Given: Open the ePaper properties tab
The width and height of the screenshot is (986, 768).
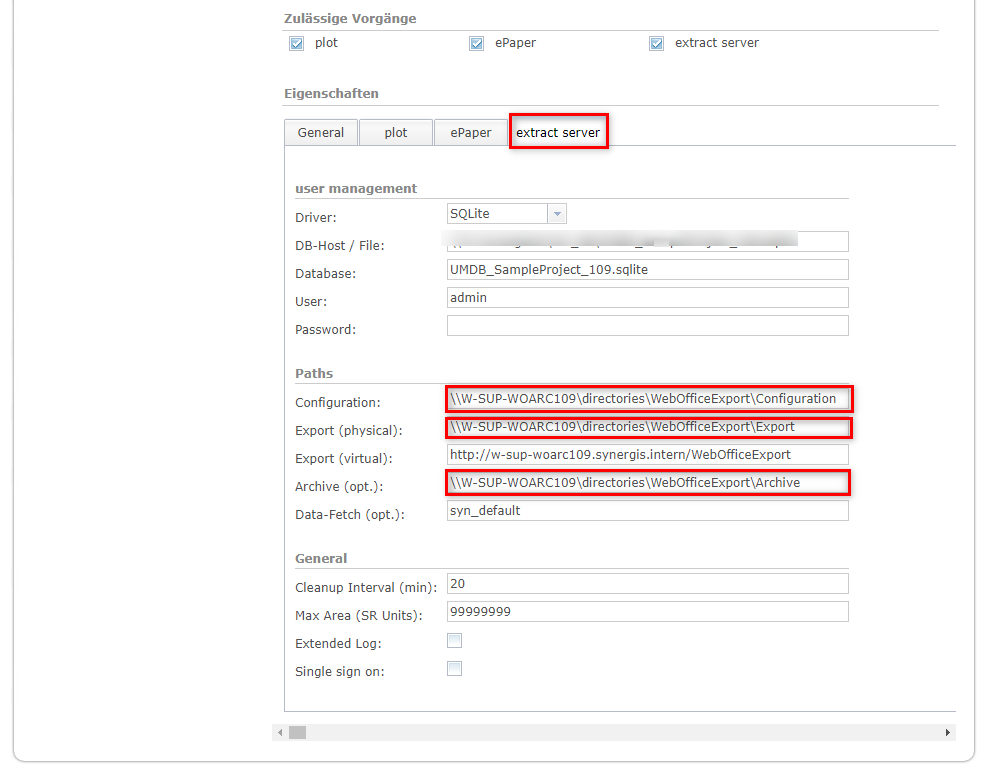Looking at the screenshot, I should pyautogui.click(x=470, y=132).
